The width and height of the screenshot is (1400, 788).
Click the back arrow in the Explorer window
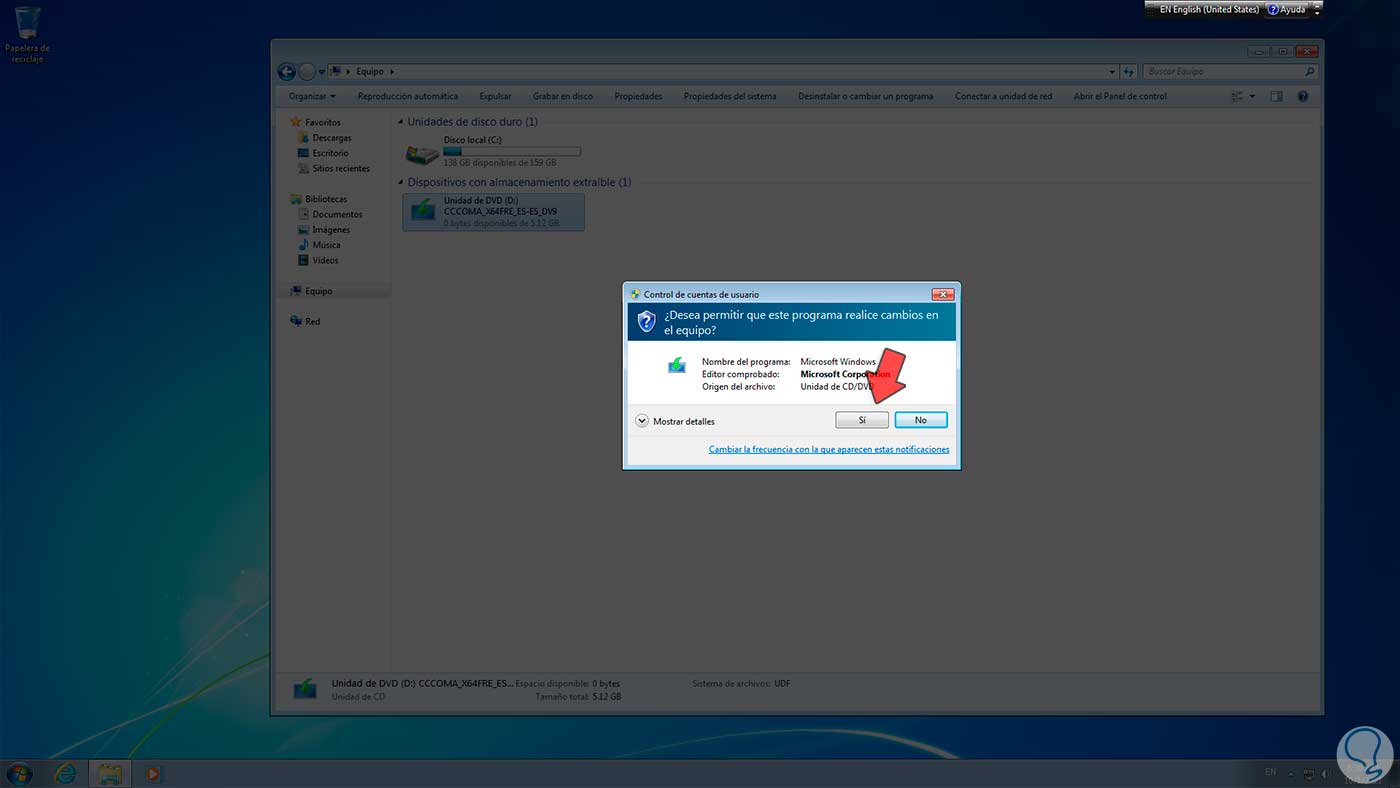click(287, 72)
